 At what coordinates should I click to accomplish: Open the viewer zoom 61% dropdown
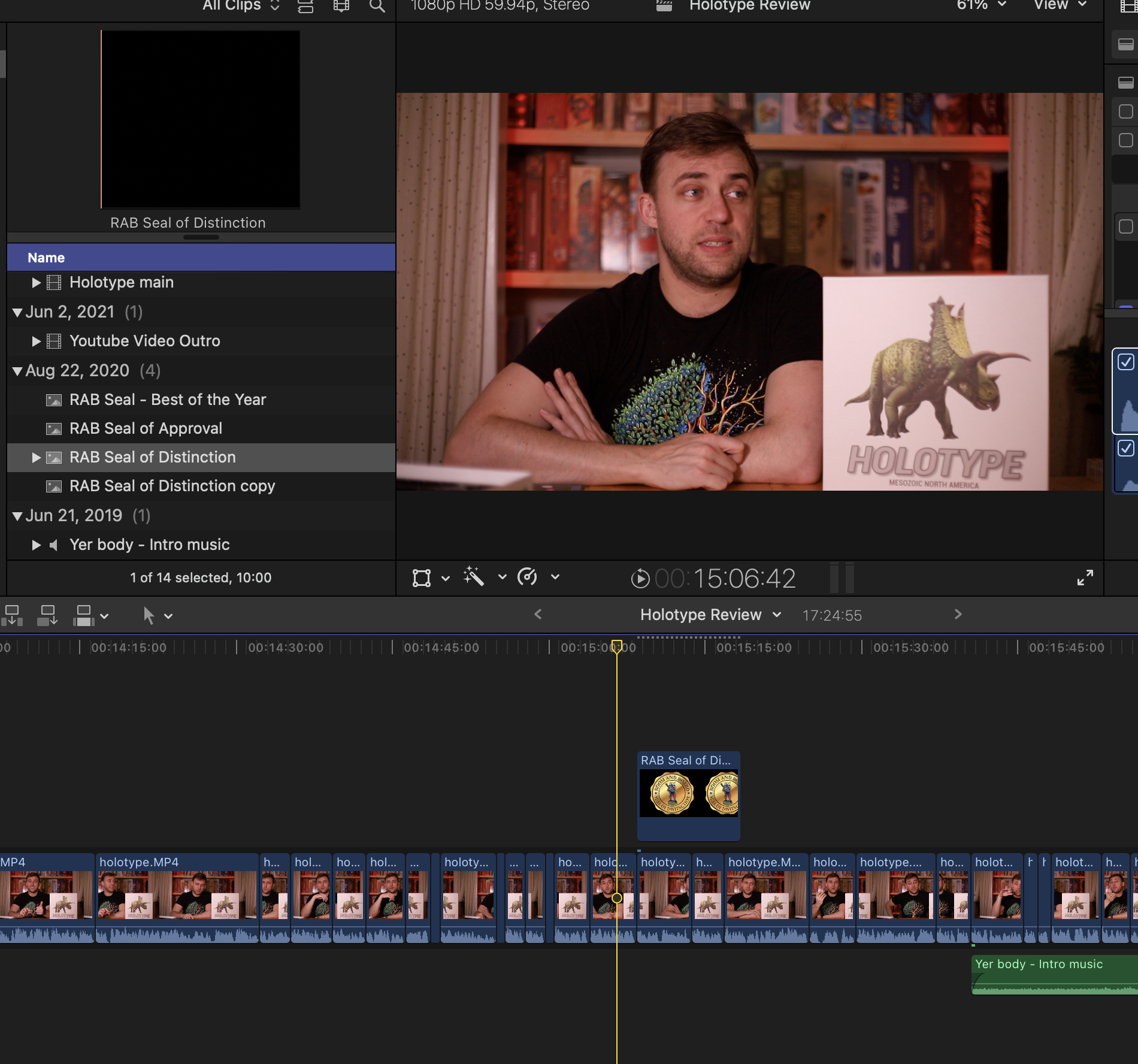(x=981, y=5)
